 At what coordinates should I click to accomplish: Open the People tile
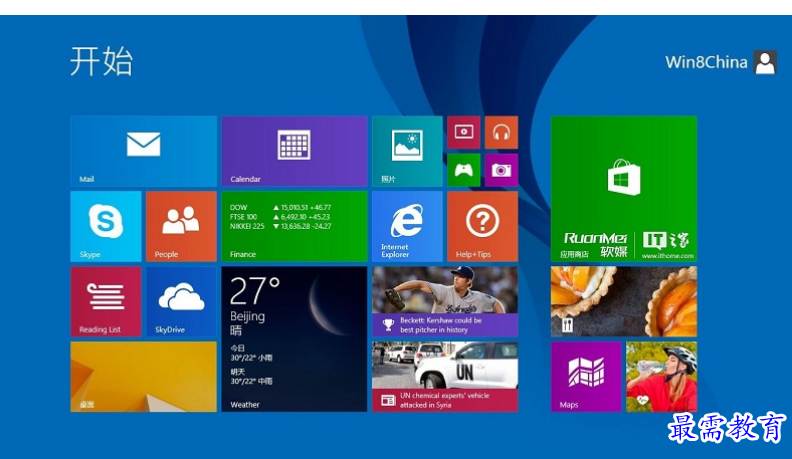[x=181, y=226]
